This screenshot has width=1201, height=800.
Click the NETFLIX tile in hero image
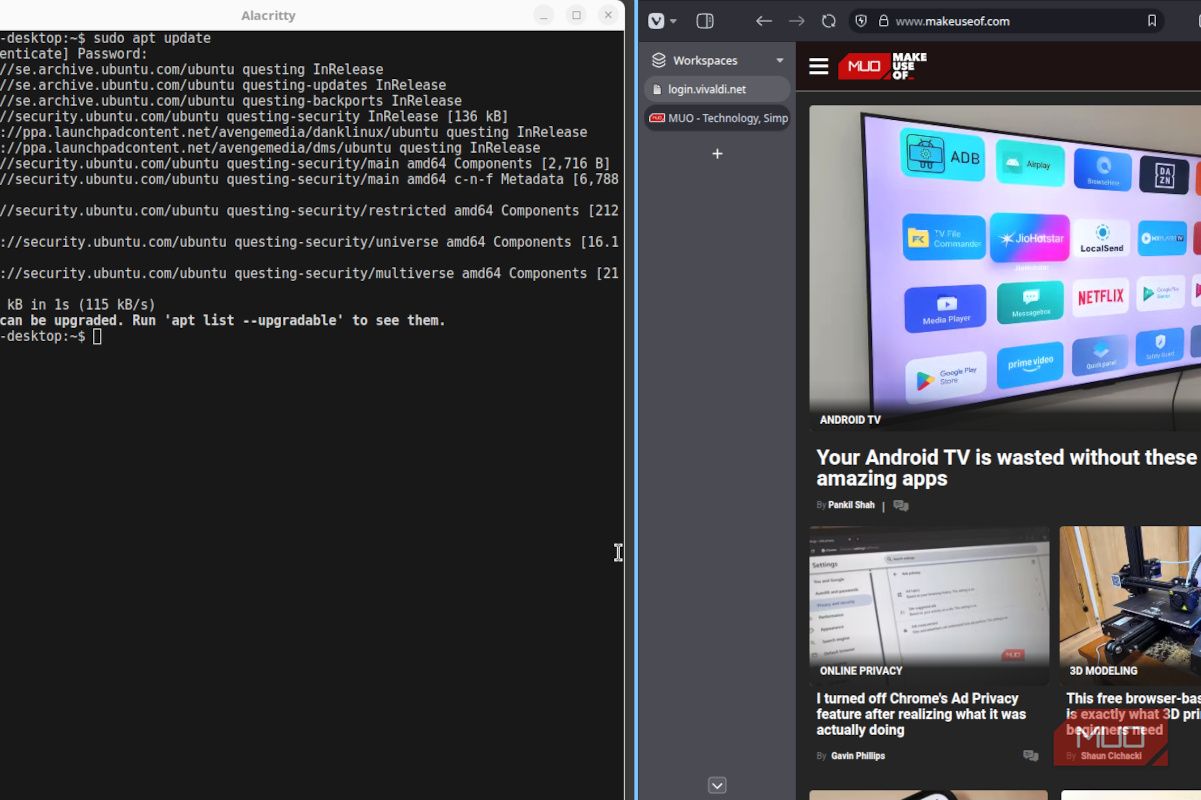pos(1100,297)
